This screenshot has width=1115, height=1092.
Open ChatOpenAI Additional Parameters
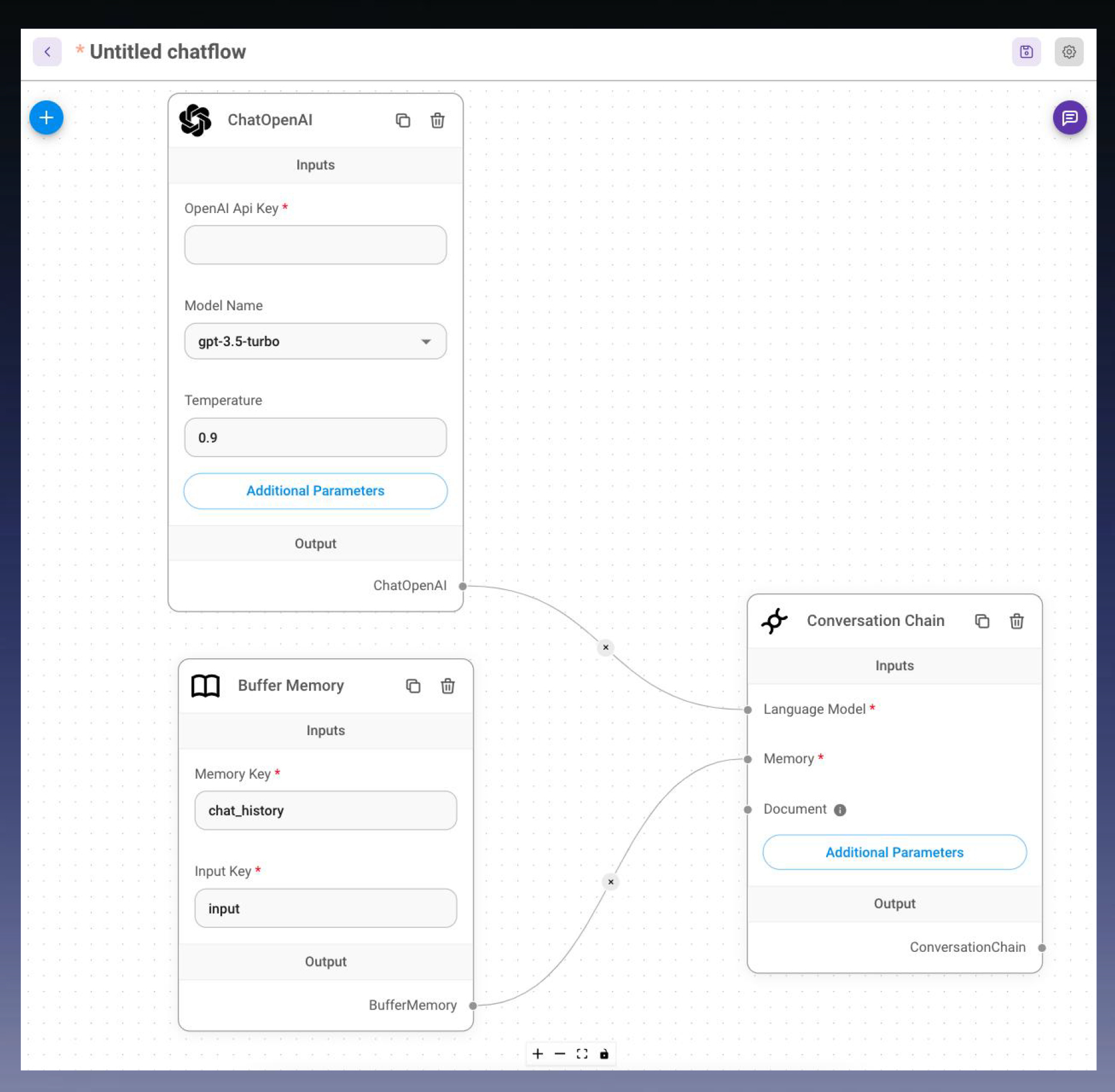point(315,491)
